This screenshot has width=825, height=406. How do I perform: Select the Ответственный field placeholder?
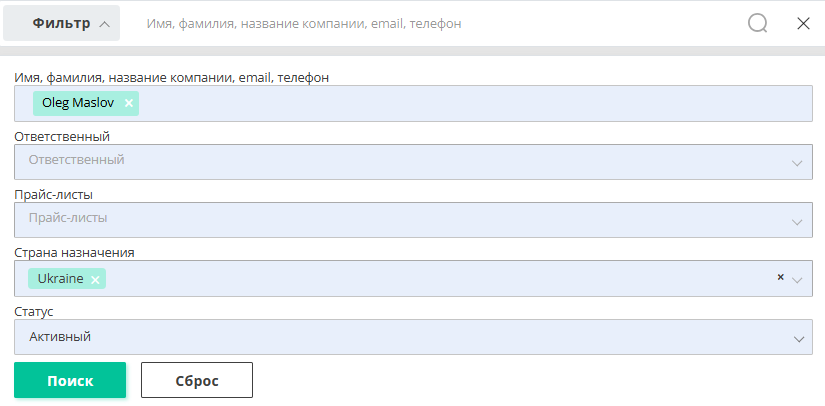(x=76, y=160)
